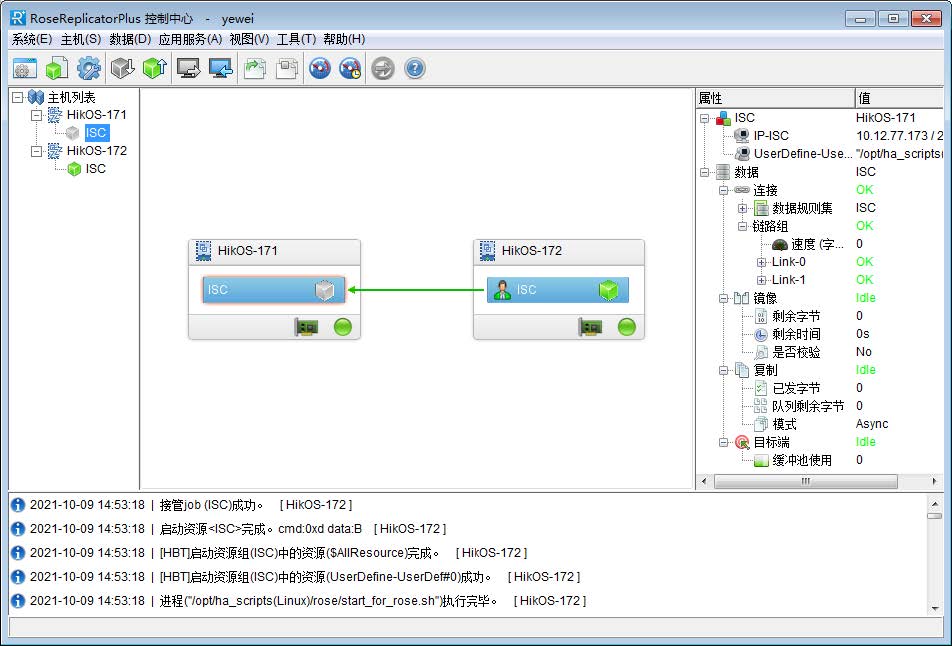Open the 数据(D) menu
The height and width of the screenshot is (646, 952).
pyautogui.click(x=130, y=39)
